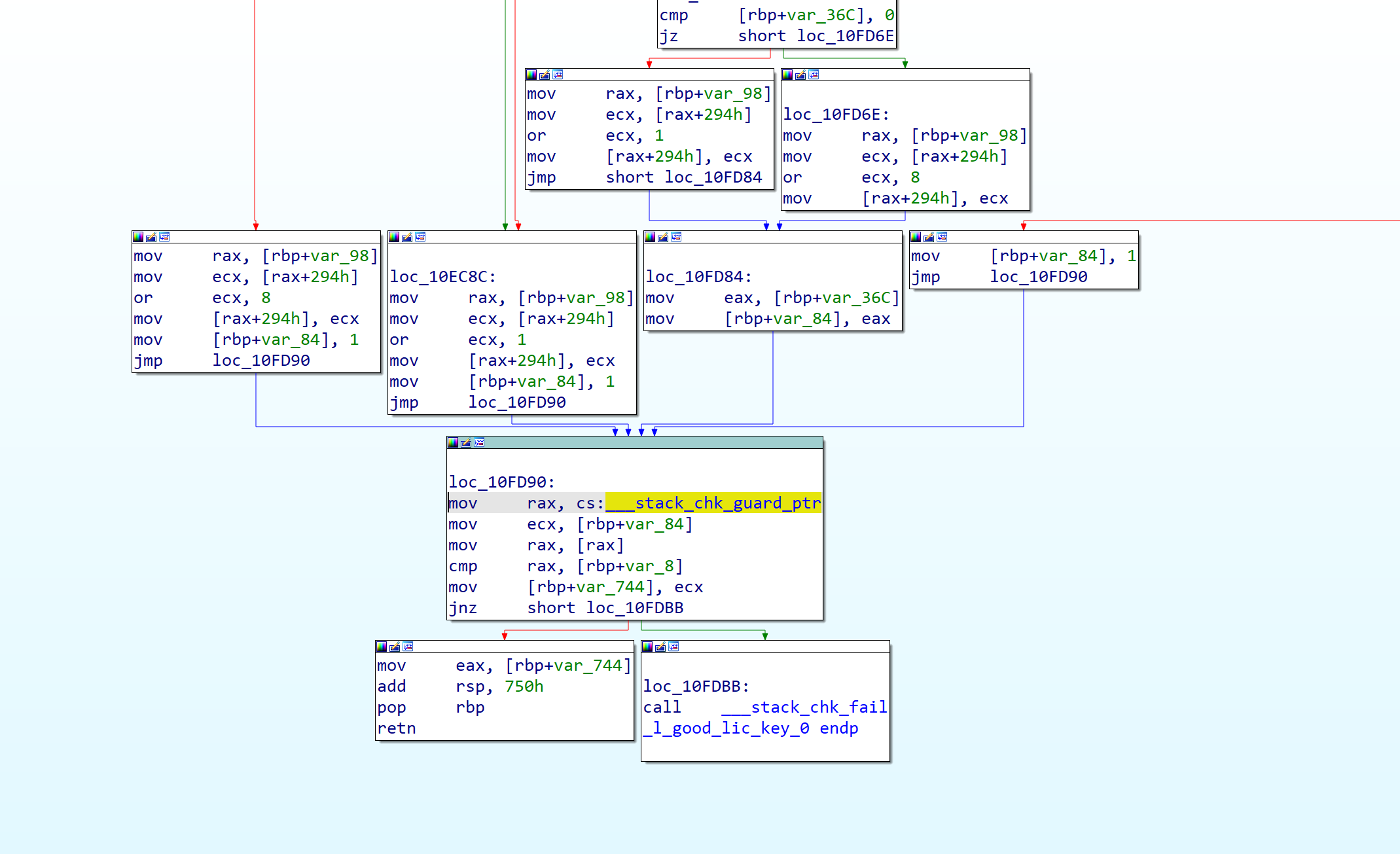Click the _l_good_lic_key_0 endp text
1400x854 pixels.
[750, 728]
